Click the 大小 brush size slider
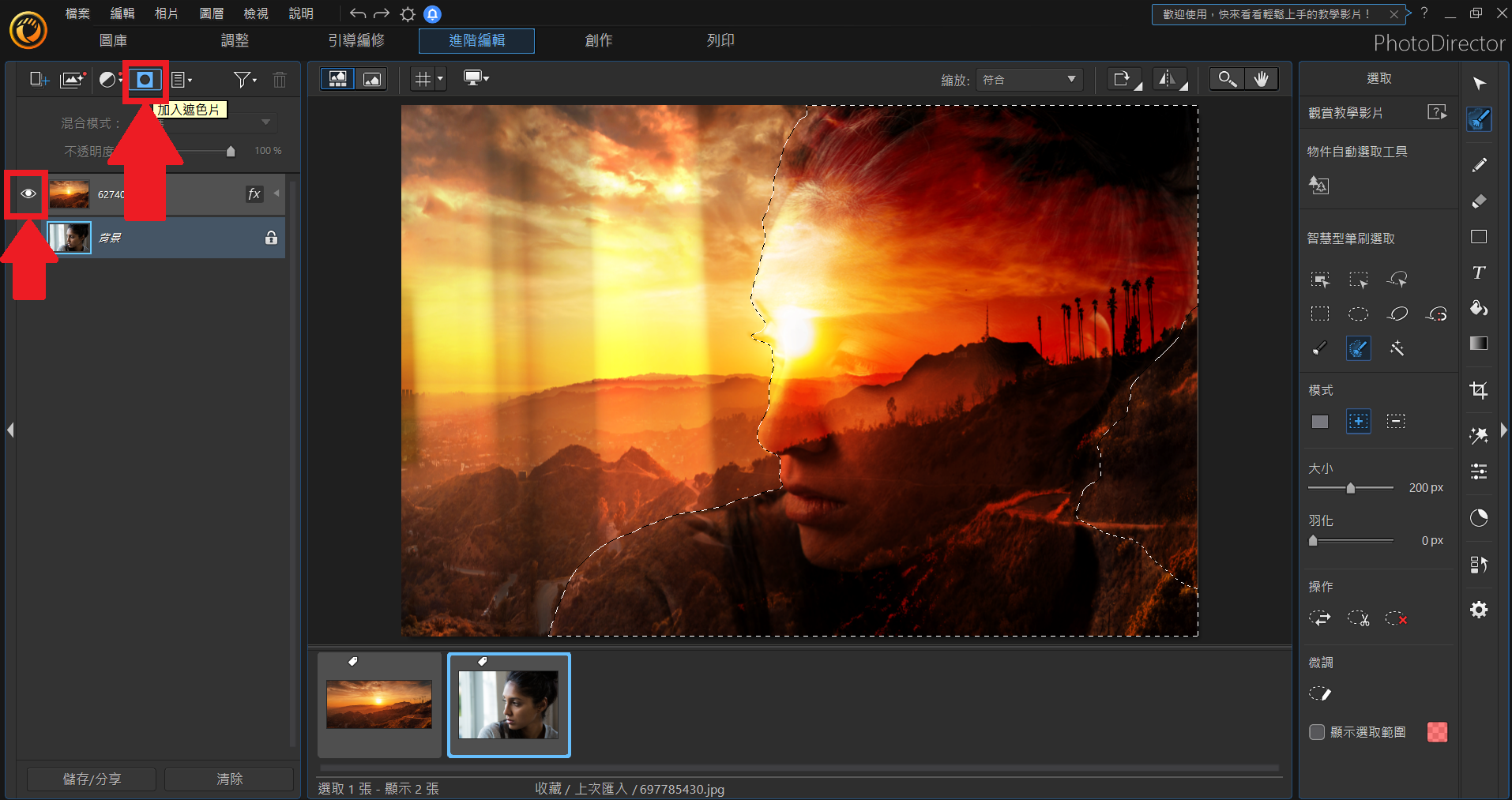Viewport: 1512px width, 800px height. point(1350,488)
